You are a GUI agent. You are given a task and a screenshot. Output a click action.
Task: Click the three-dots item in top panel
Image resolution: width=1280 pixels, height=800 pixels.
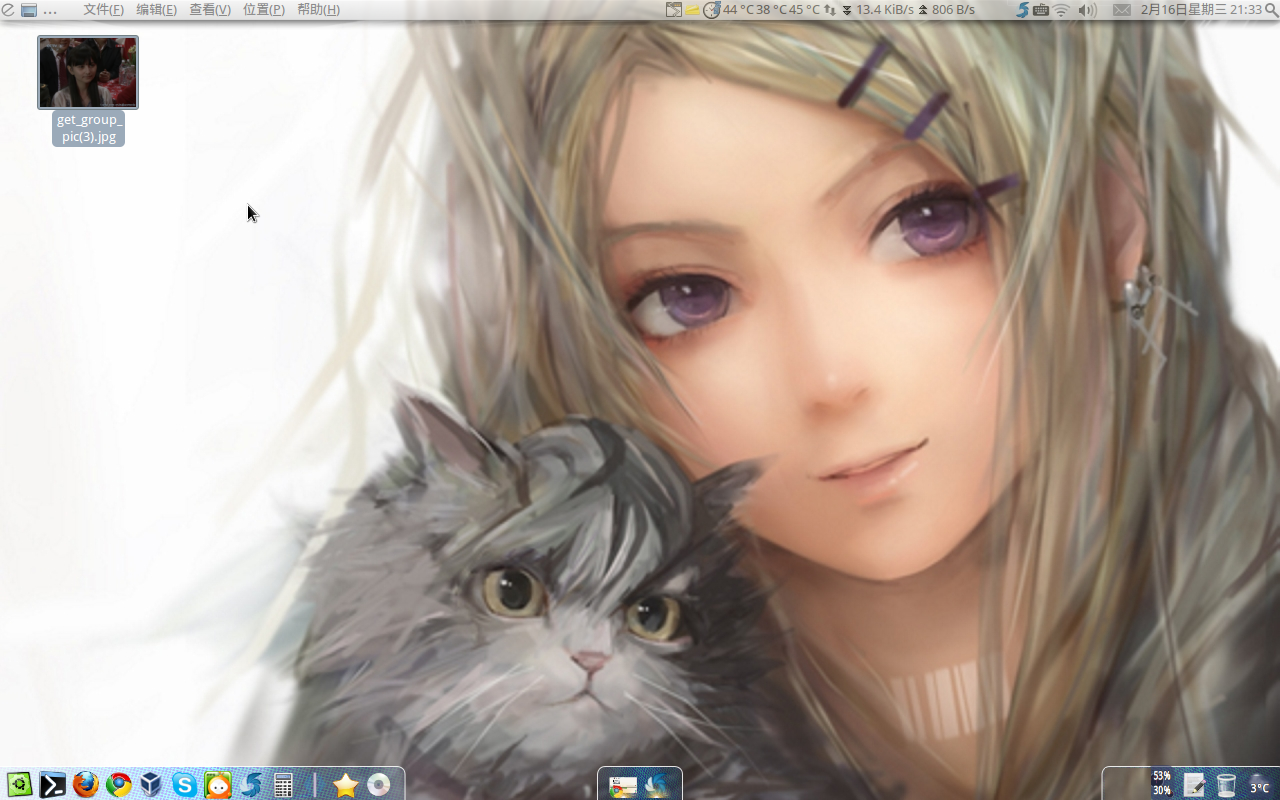[50, 11]
